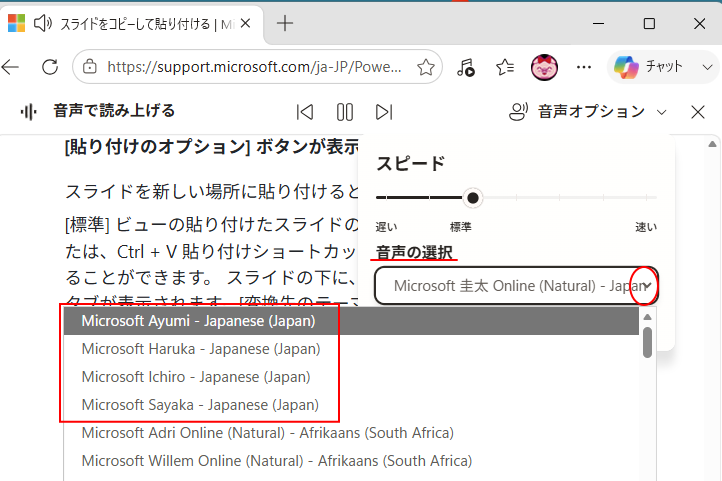Open the Settings and more ellipsis menu
This screenshot has height=481, width=722.
pos(584,67)
